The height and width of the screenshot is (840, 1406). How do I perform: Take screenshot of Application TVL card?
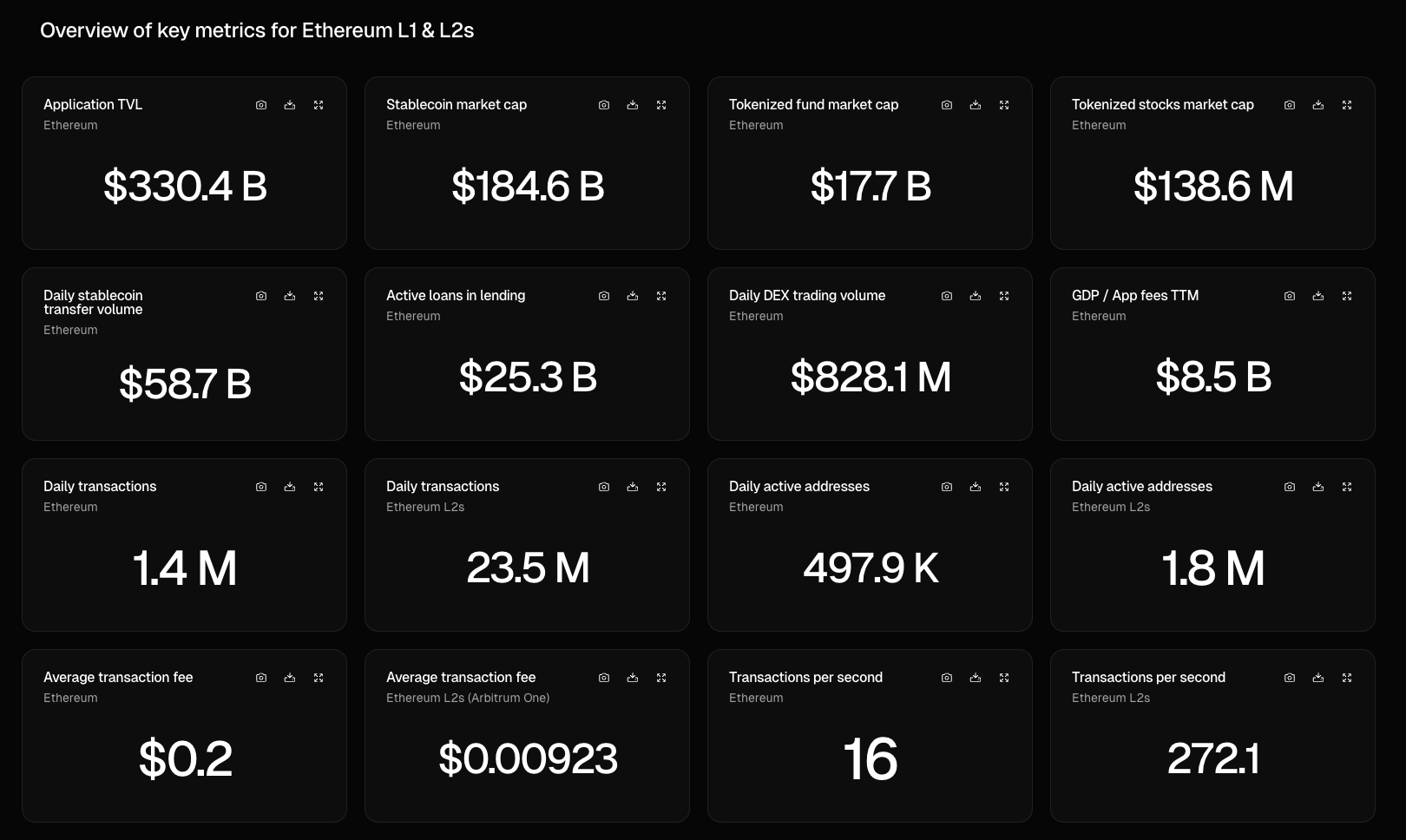click(x=261, y=105)
